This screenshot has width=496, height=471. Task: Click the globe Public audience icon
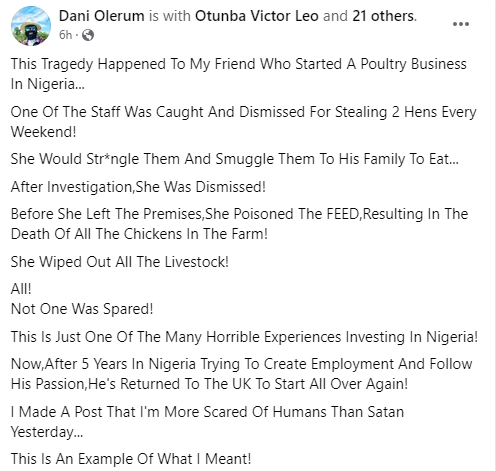pos(88,35)
